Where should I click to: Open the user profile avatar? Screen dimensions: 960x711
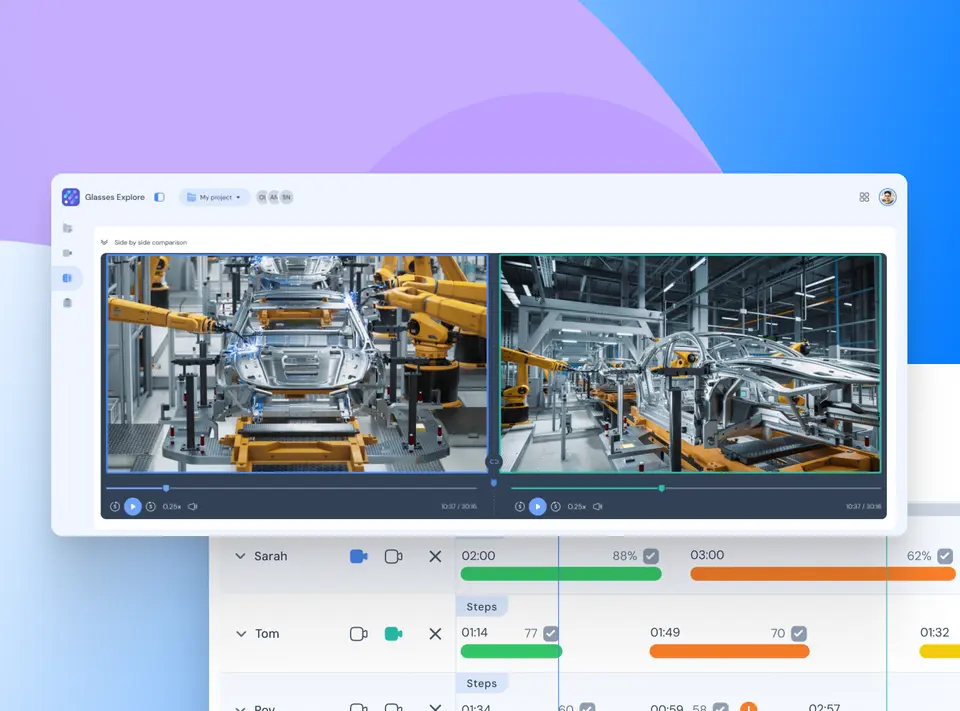click(x=887, y=197)
